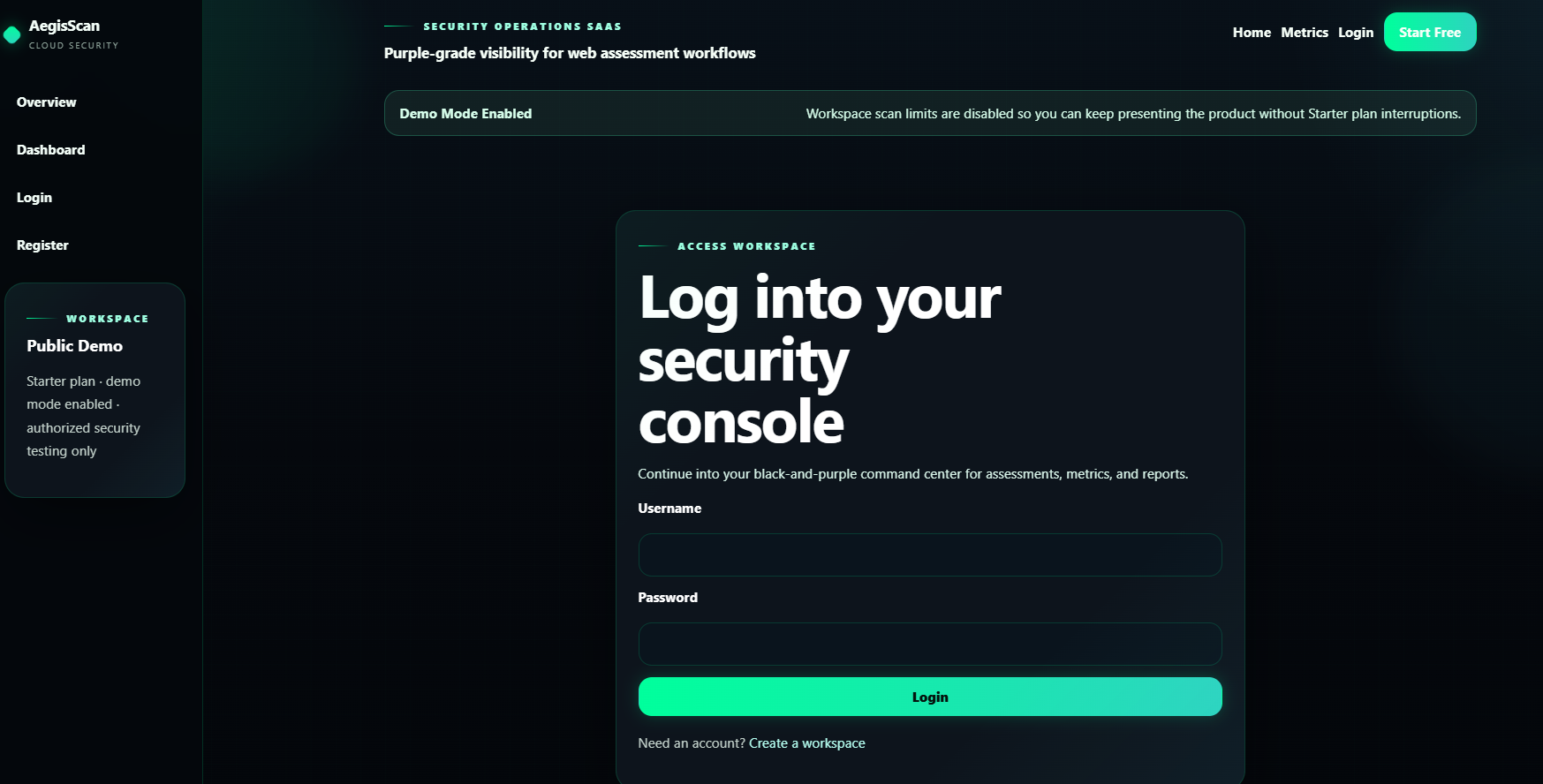Click the Public Demo workspace title
Viewport: 1543px width, 784px height.
point(74,346)
